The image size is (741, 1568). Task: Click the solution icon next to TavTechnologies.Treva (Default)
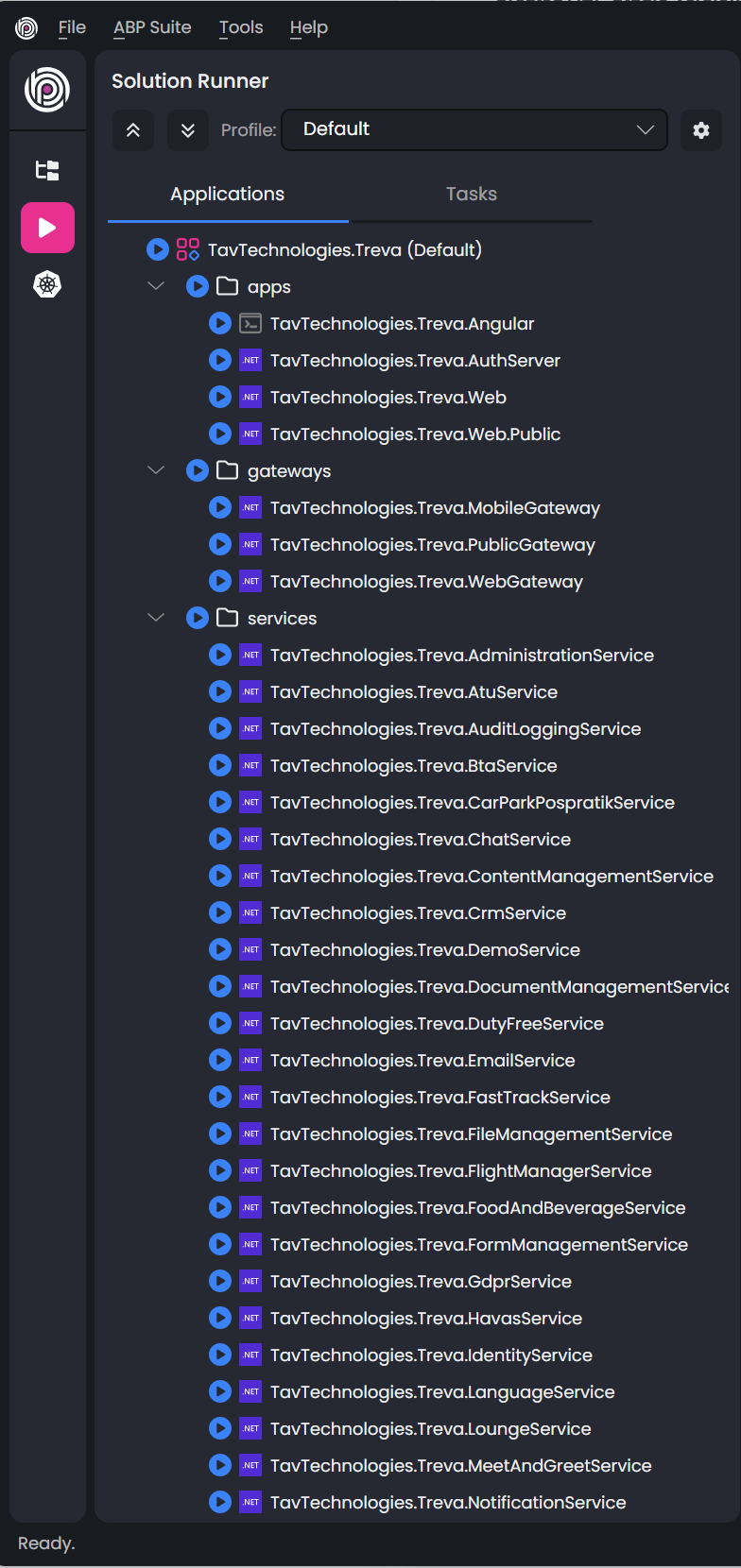[188, 249]
